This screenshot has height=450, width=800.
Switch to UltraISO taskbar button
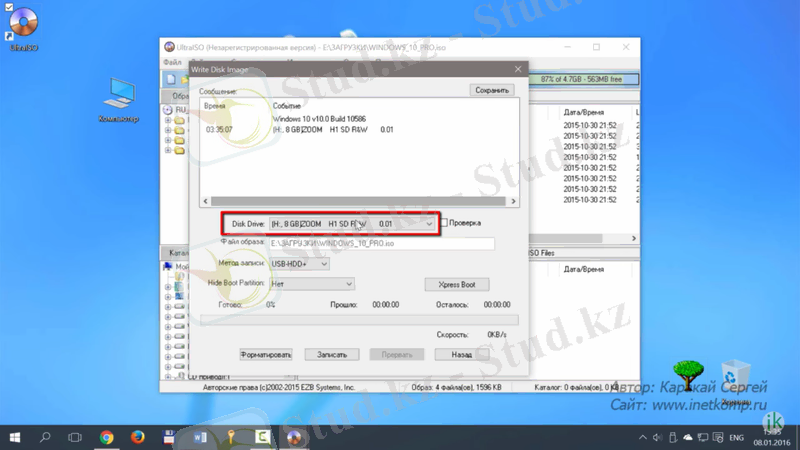tap(294, 437)
